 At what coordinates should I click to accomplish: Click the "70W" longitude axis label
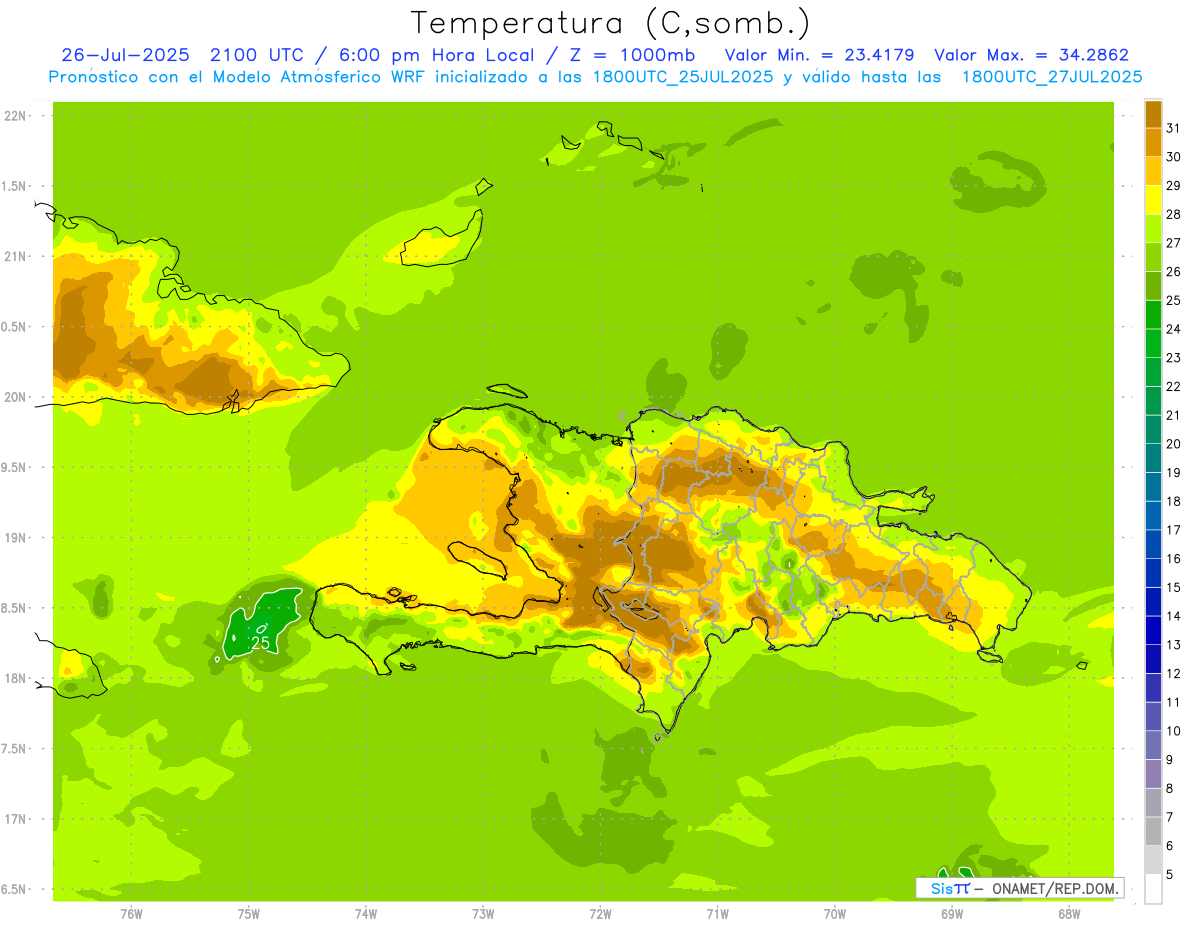[x=835, y=913]
